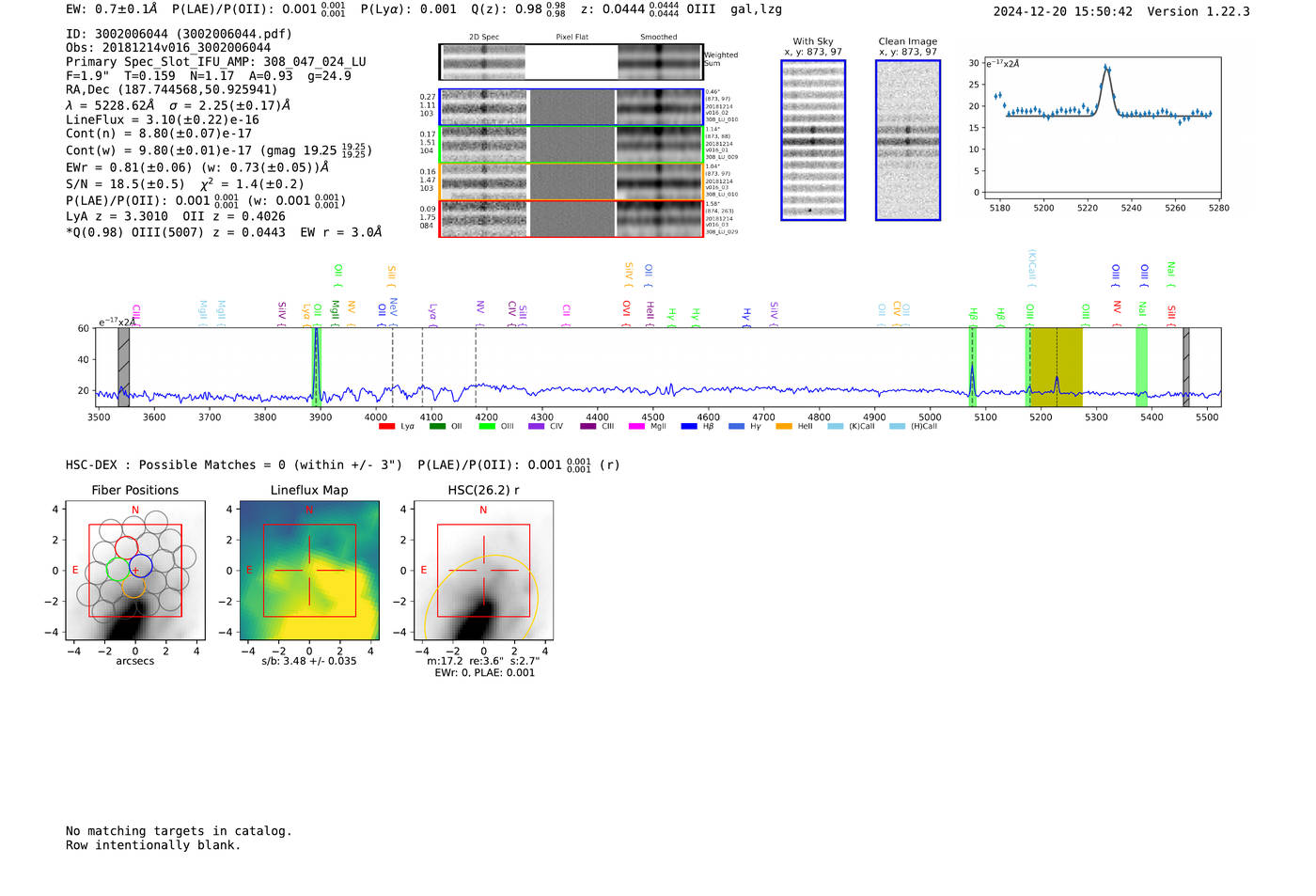Click the header EW: 0.7±0.1Å text
The width and height of the screenshot is (1316, 896).
(x=112, y=9)
